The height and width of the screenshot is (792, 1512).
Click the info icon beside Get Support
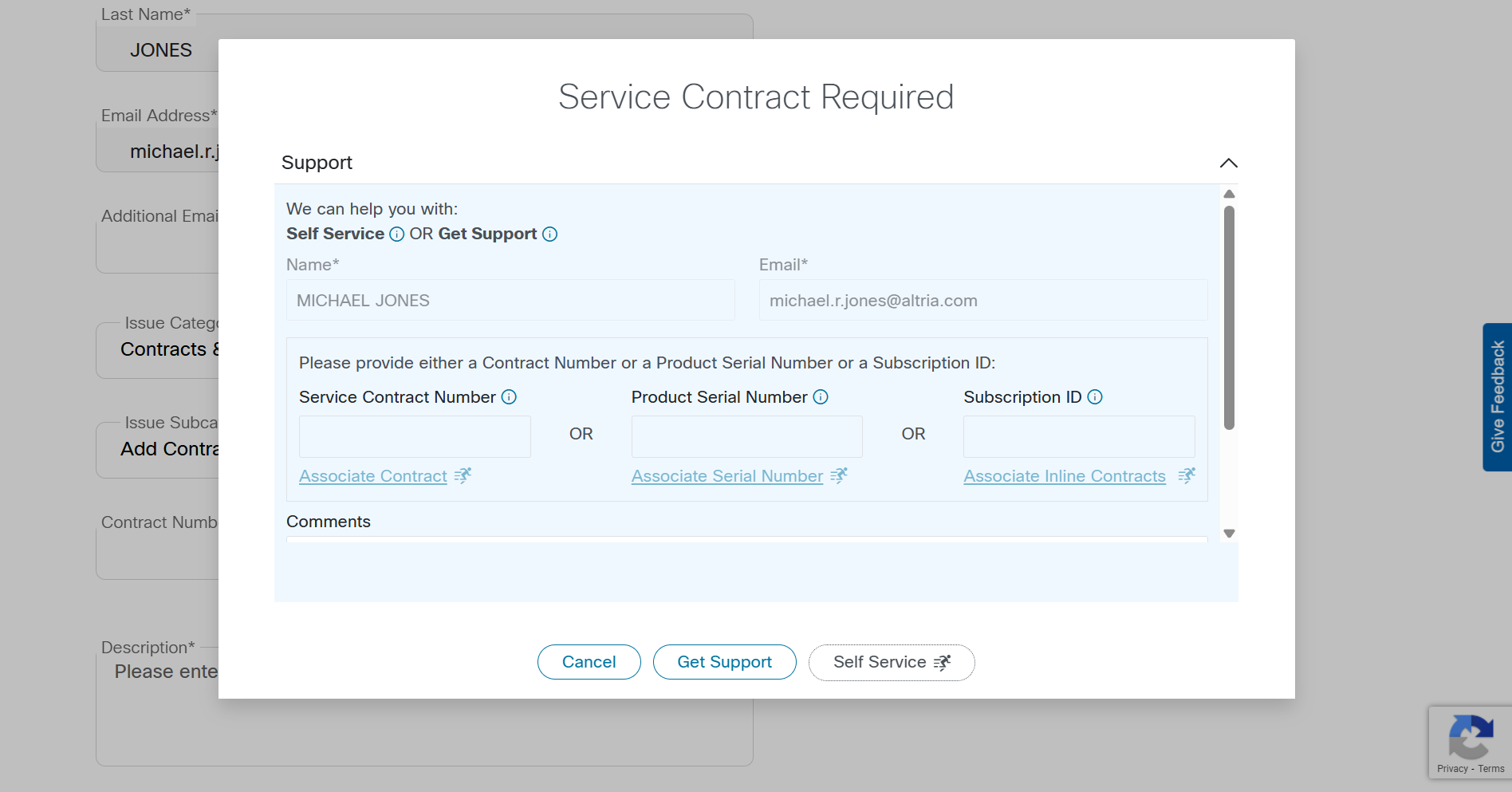point(549,234)
